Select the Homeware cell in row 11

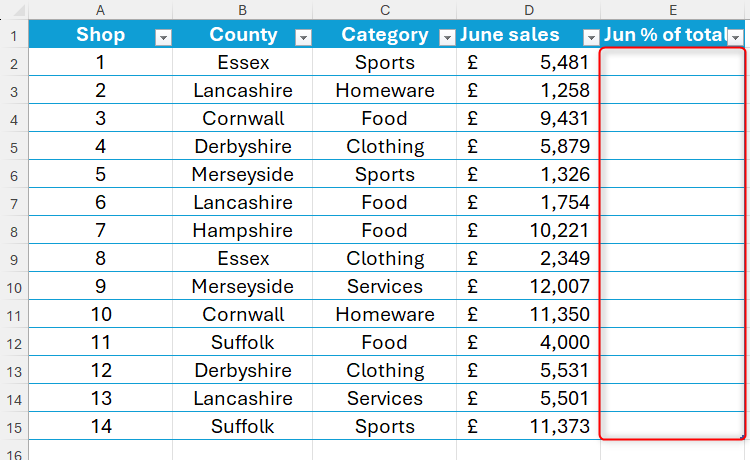(x=385, y=314)
